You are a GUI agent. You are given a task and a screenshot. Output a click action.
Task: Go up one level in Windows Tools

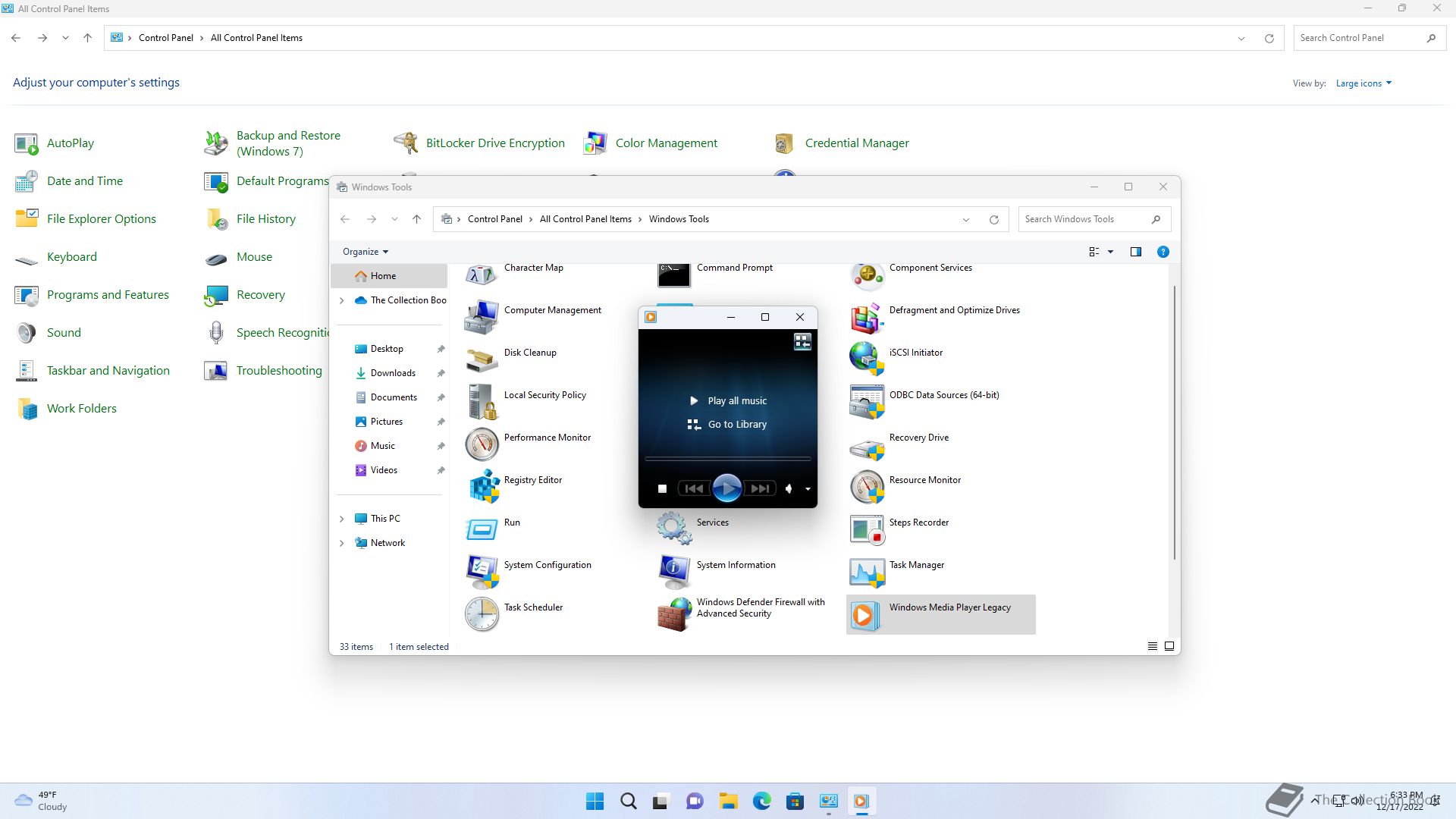(x=416, y=219)
